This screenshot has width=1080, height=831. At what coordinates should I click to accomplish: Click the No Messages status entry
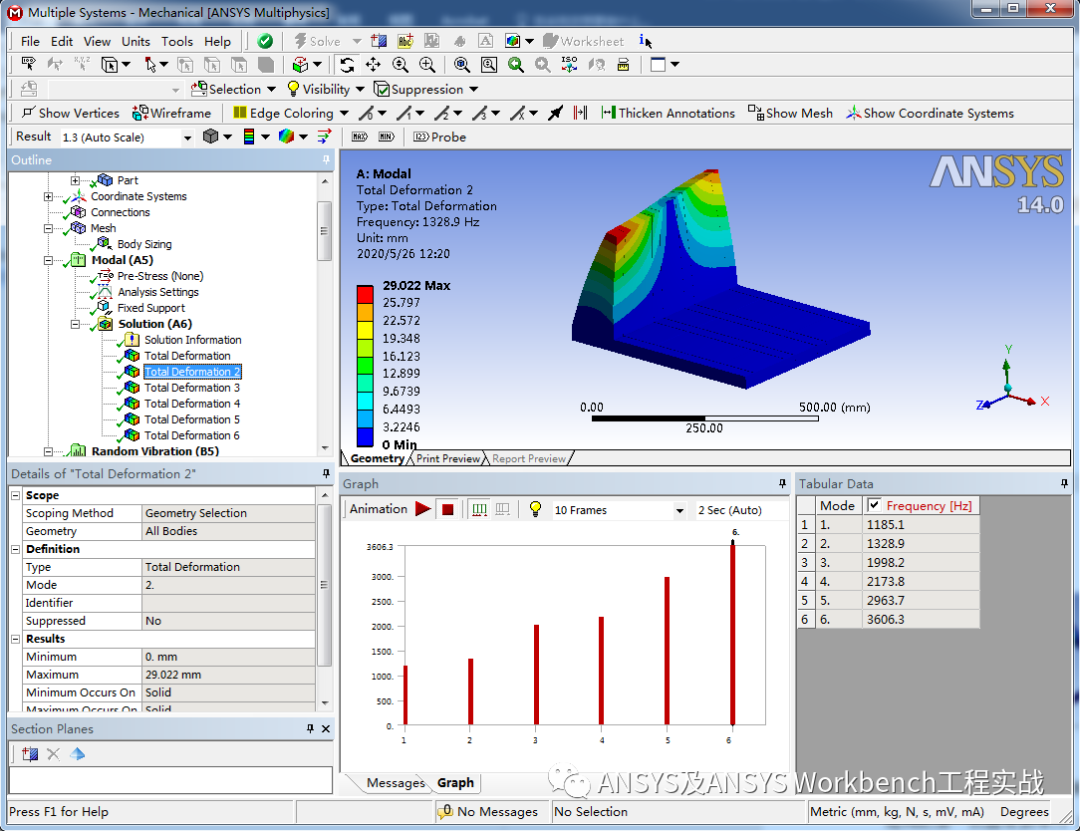488,812
